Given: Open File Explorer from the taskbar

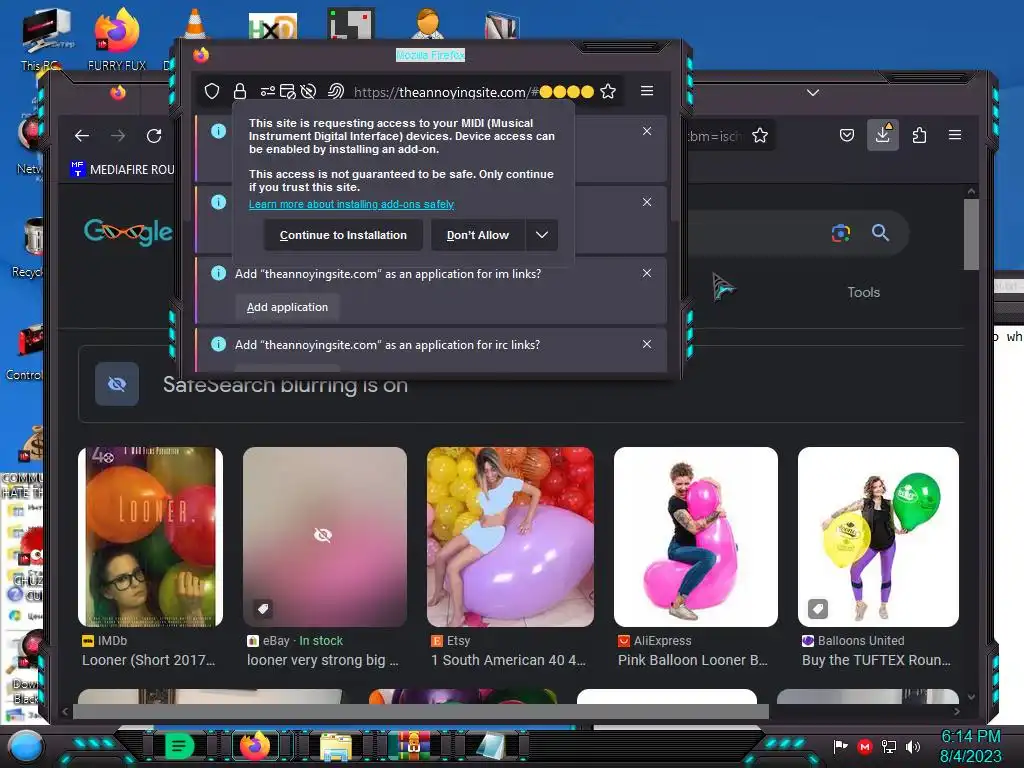Looking at the screenshot, I should 336,747.
